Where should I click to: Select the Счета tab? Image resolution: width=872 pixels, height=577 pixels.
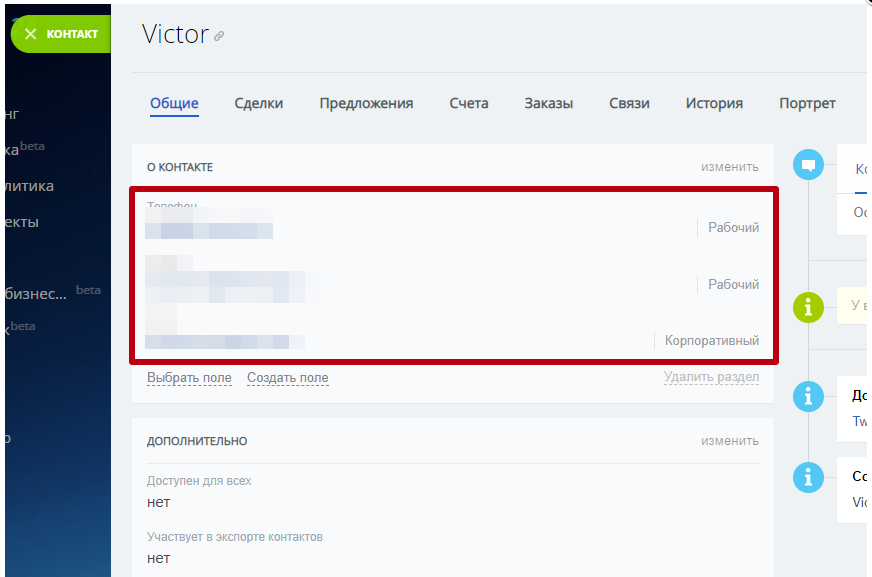(x=469, y=103)
